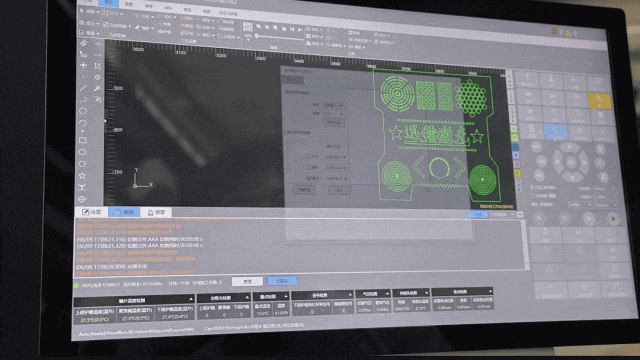Viewport: 640px width, 360px height.
Task: Enable the first unchecked checkbox in the dialog
Action: click(x=308, y=156)
